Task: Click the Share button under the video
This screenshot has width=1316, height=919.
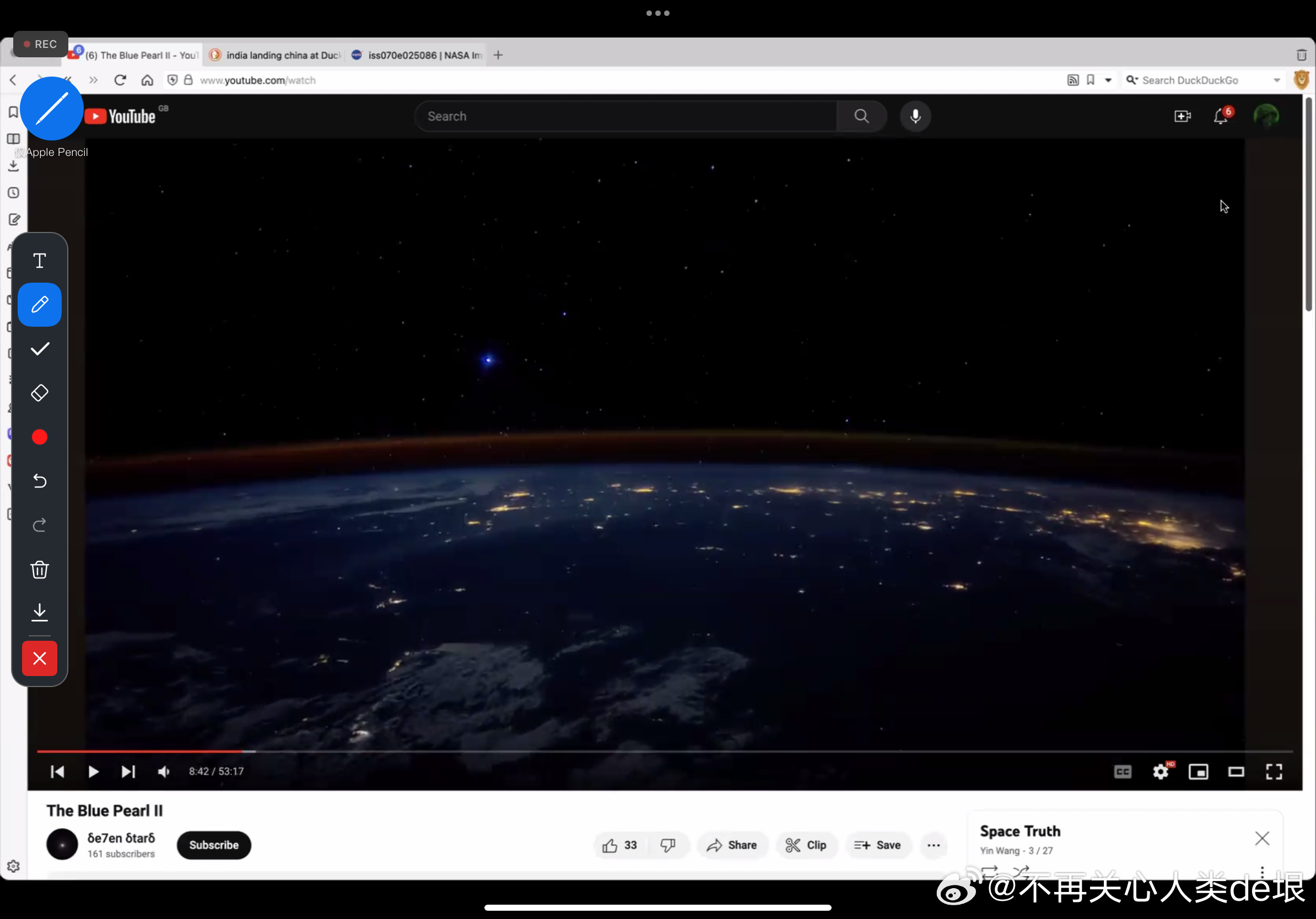Action: click(732, 845)
